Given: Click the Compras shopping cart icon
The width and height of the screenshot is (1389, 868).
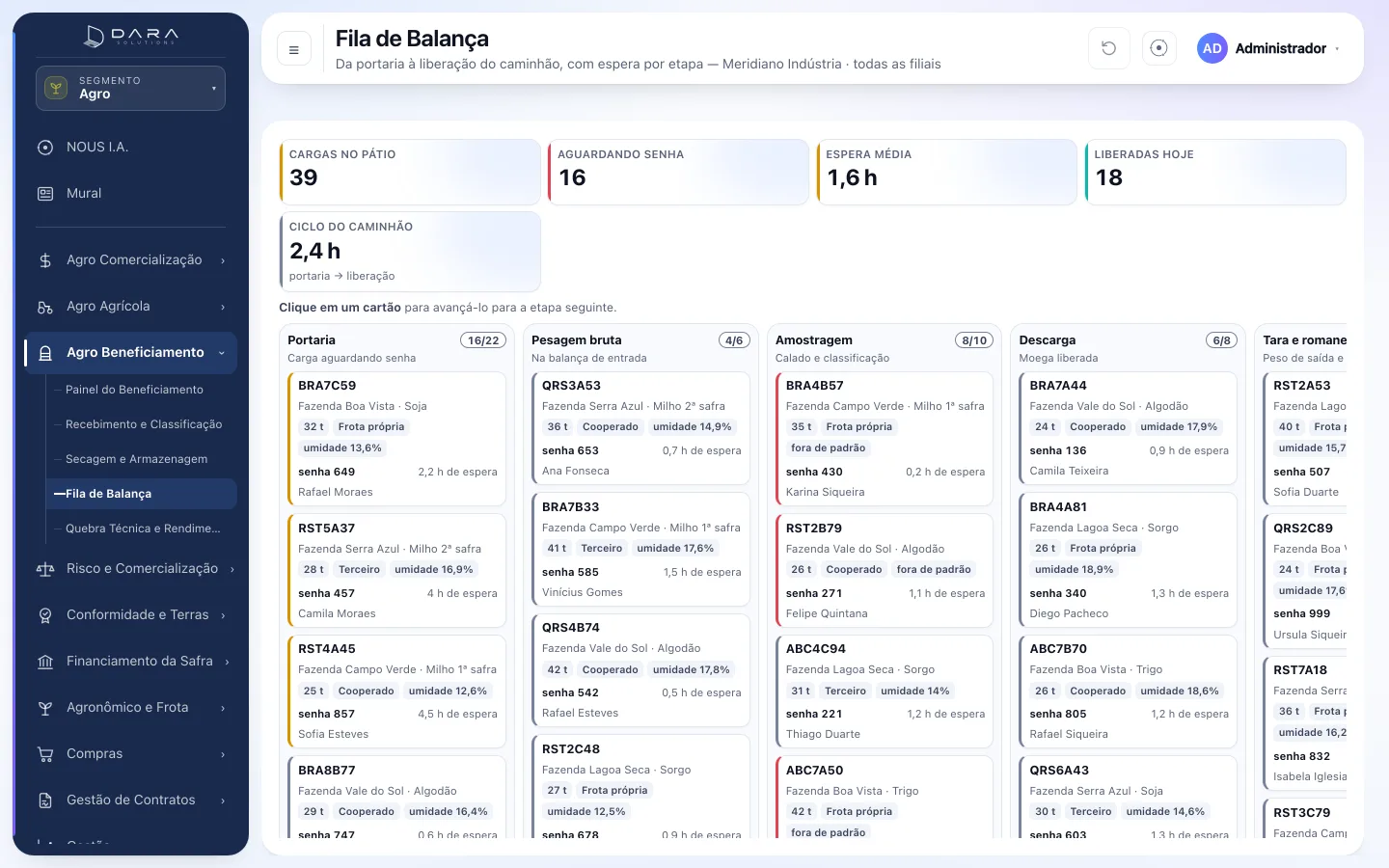Looking at the screenshot, I should [x=45, y=754].
